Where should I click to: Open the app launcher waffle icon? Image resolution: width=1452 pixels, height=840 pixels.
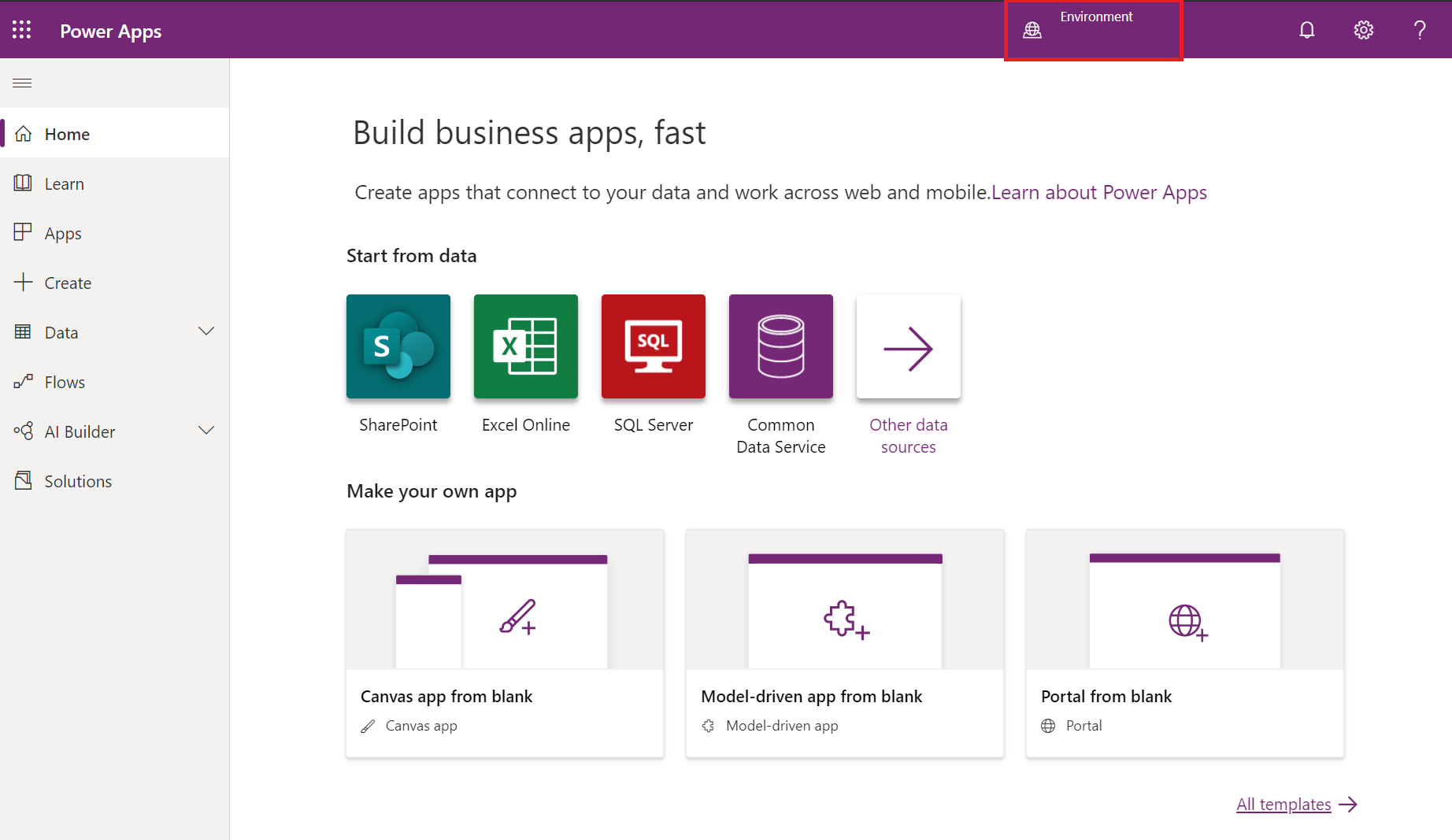click(x=22, y=30)
